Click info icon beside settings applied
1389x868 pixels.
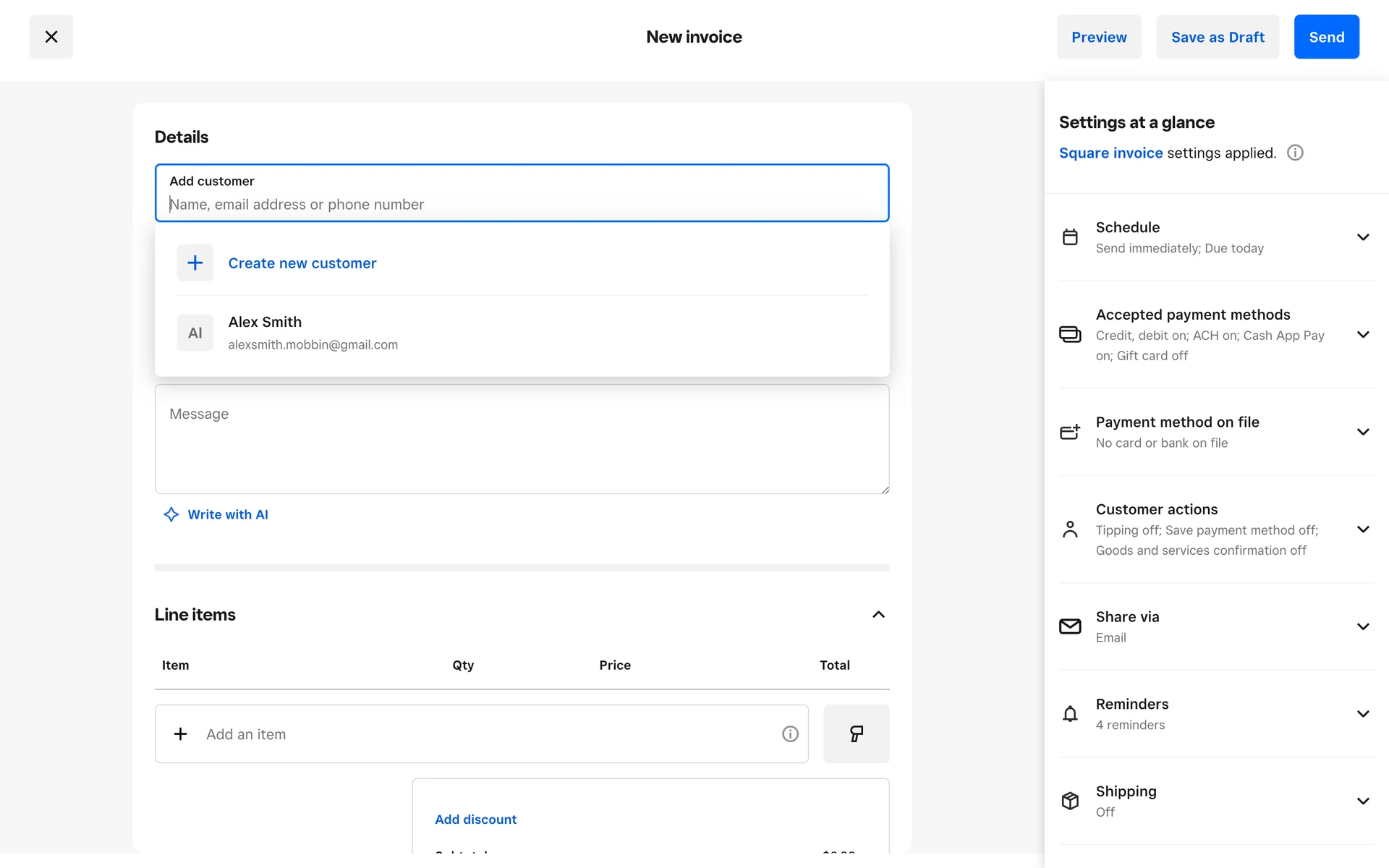coord(1295,153)
